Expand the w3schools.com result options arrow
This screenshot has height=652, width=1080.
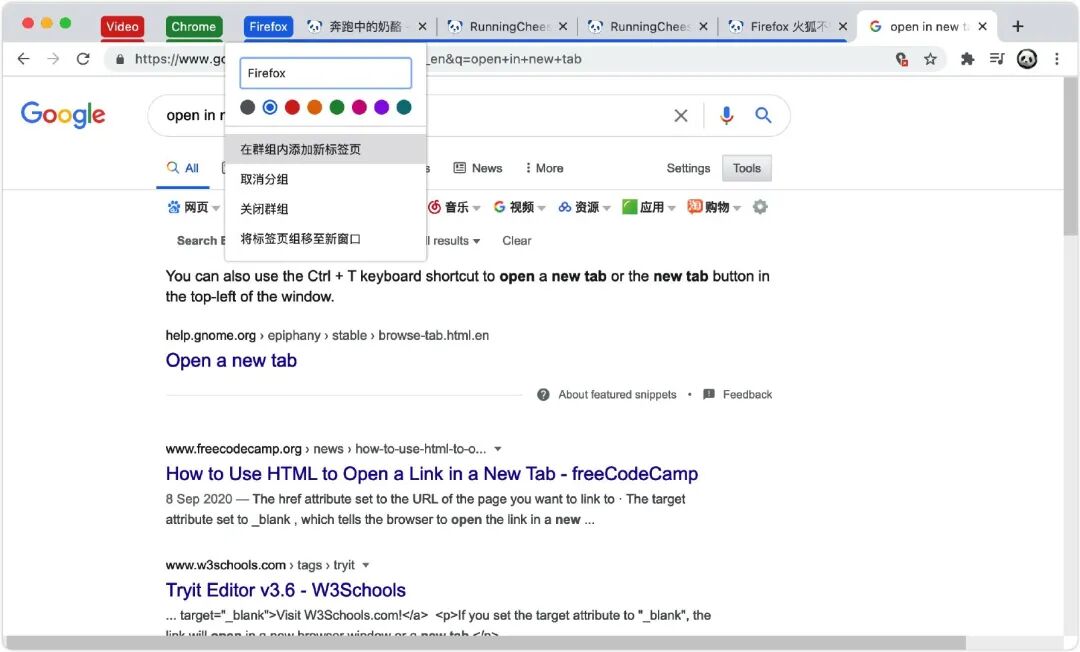coord(366,565)
